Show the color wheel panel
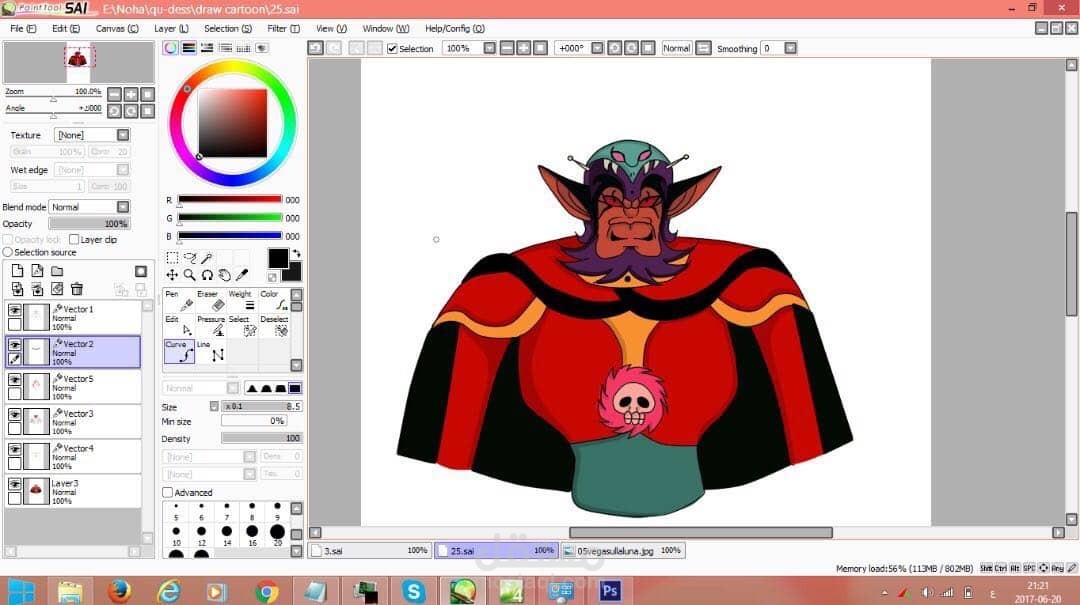The width and height of the screenshot is (1080, 605). (x=170, y=48)
